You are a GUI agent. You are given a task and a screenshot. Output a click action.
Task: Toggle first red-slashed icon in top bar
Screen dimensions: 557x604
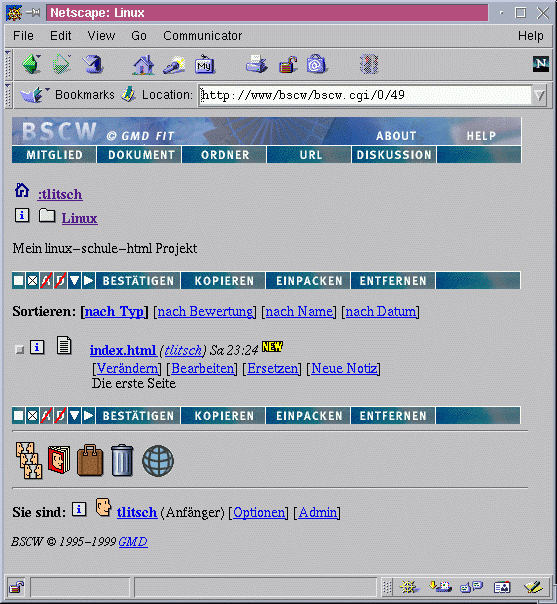click(x=46, y=280)
